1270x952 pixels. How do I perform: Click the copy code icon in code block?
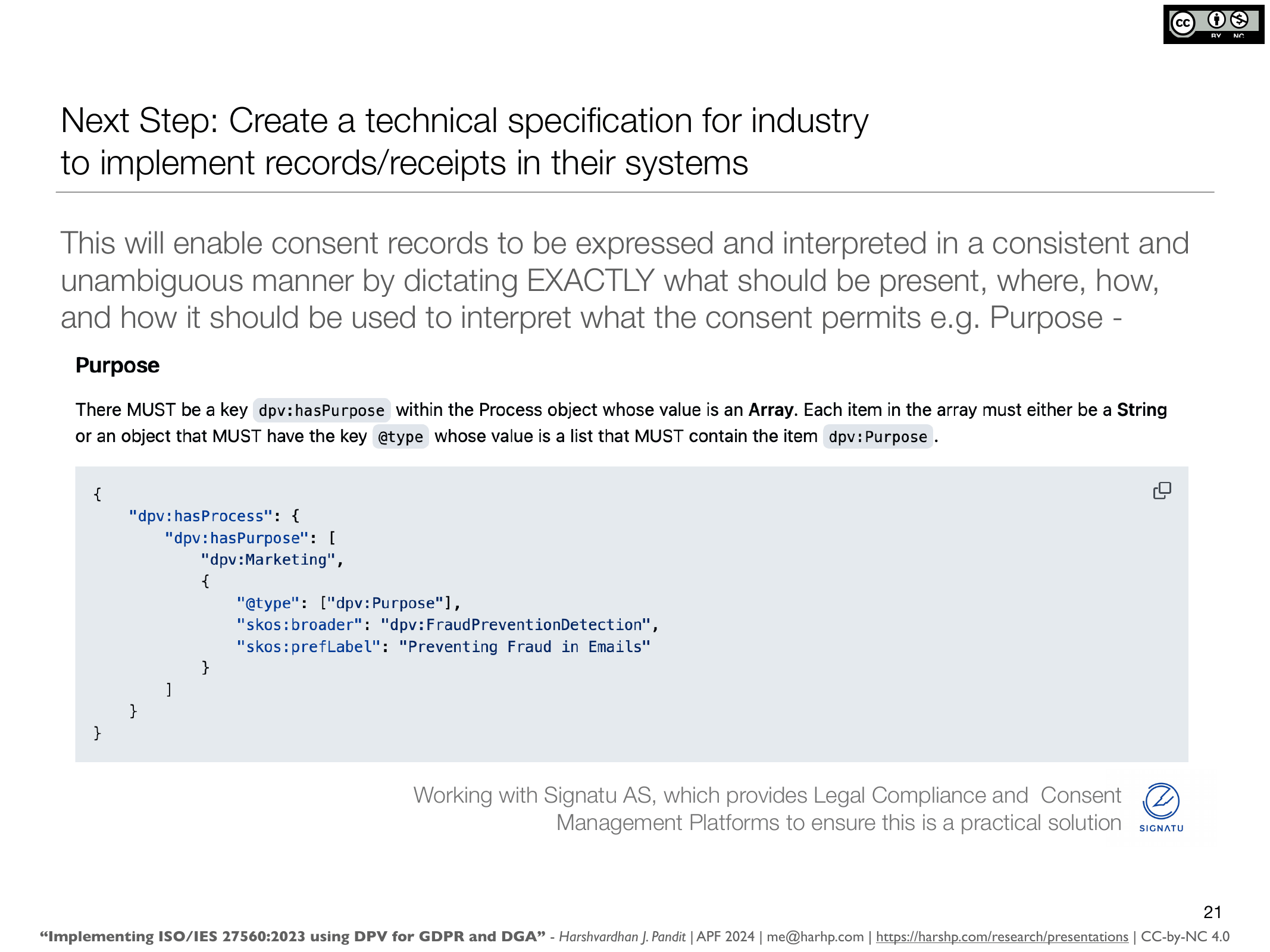[1162, 491]
